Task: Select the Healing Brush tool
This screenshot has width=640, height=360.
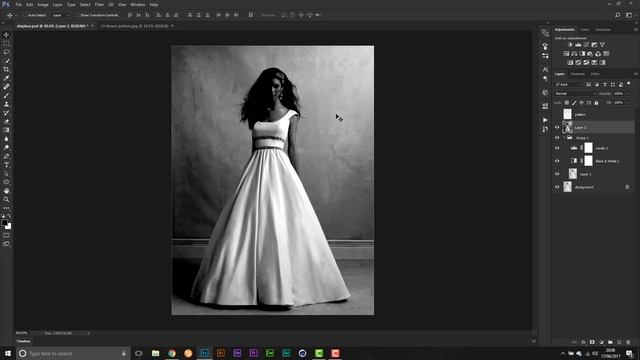Action: pos(6,87)
